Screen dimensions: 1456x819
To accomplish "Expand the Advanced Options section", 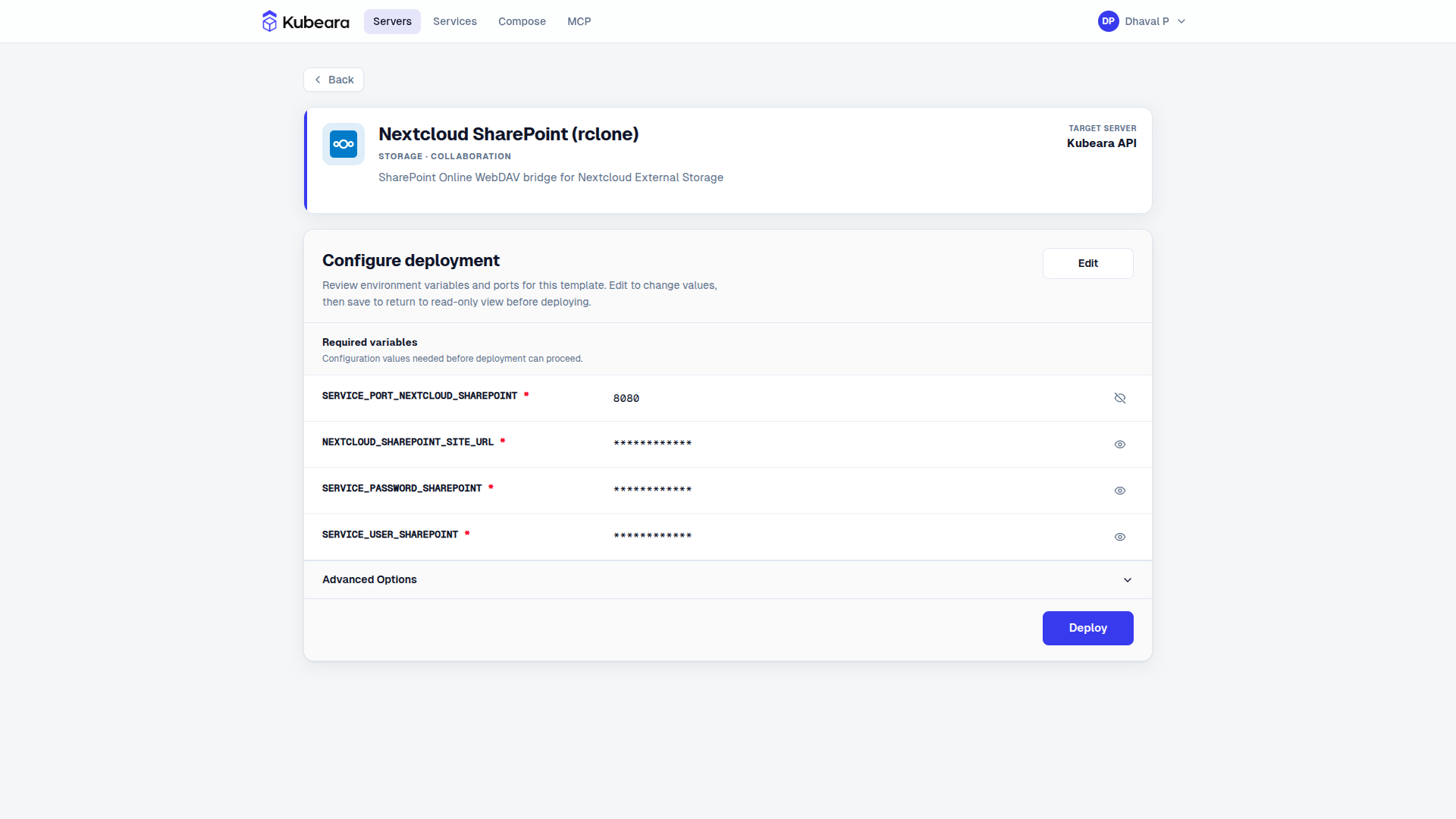I will point(728,579).
